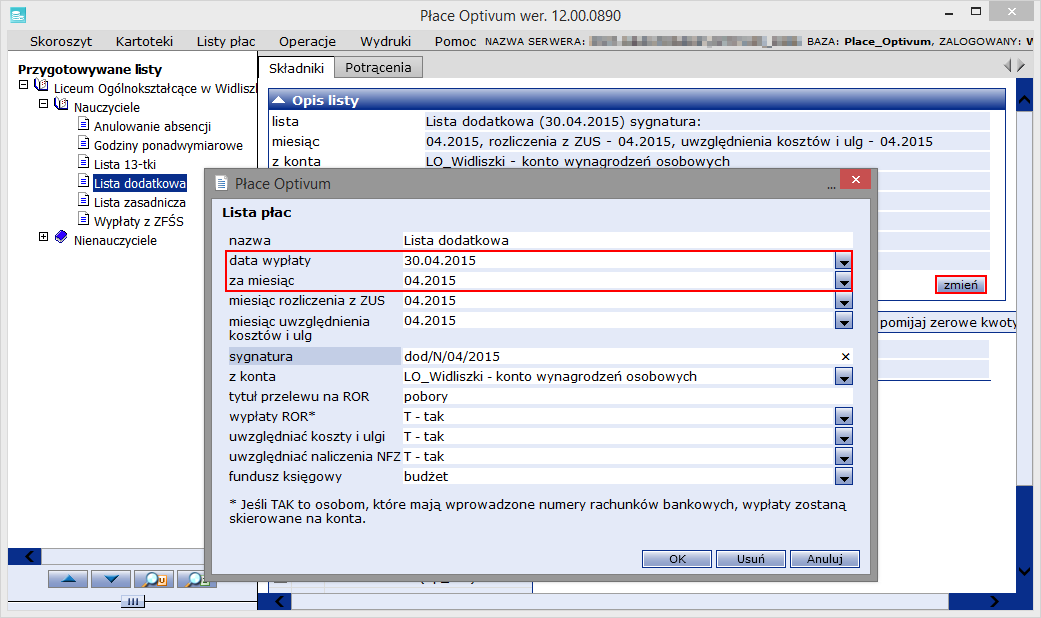The width and height of the screenshot is (1041, 618).
Task: Click the zmień button
Action: coord(961,285)
